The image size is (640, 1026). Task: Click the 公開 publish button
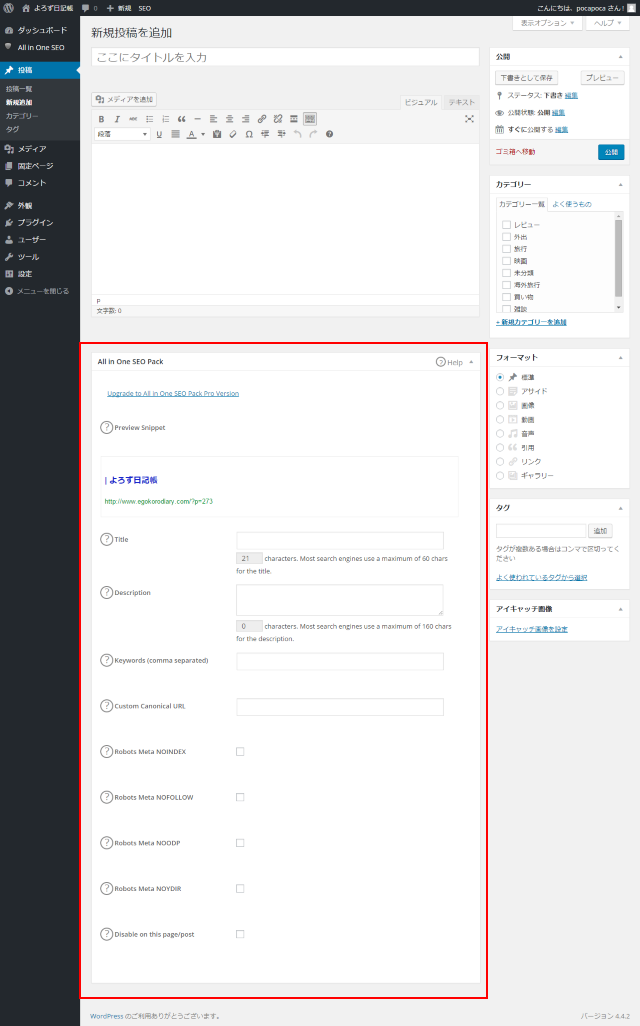click(611, 152)
